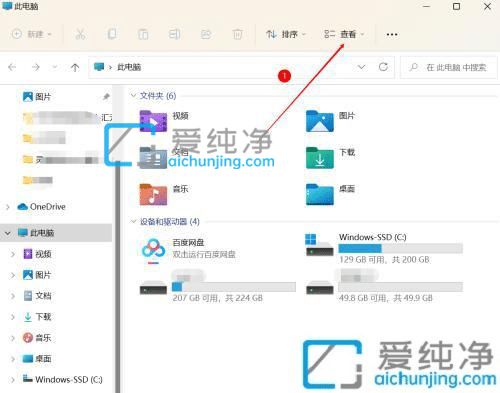Click usage bar of 49.9 GB drive
The width and height of the screenshot is (500, 393).
[400, 287]
